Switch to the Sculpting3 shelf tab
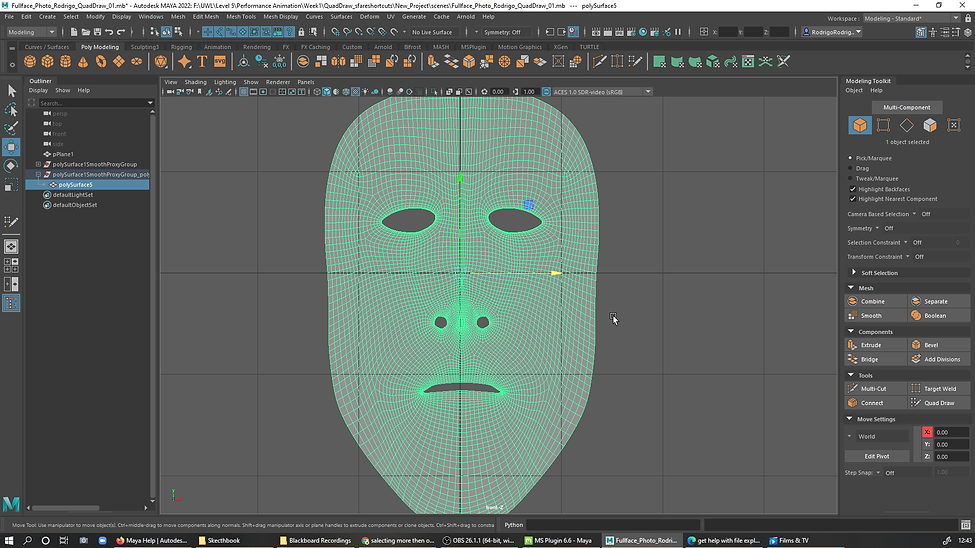This screenshot has height=548, width=975. pyautogui.click(x=144, y=47)
